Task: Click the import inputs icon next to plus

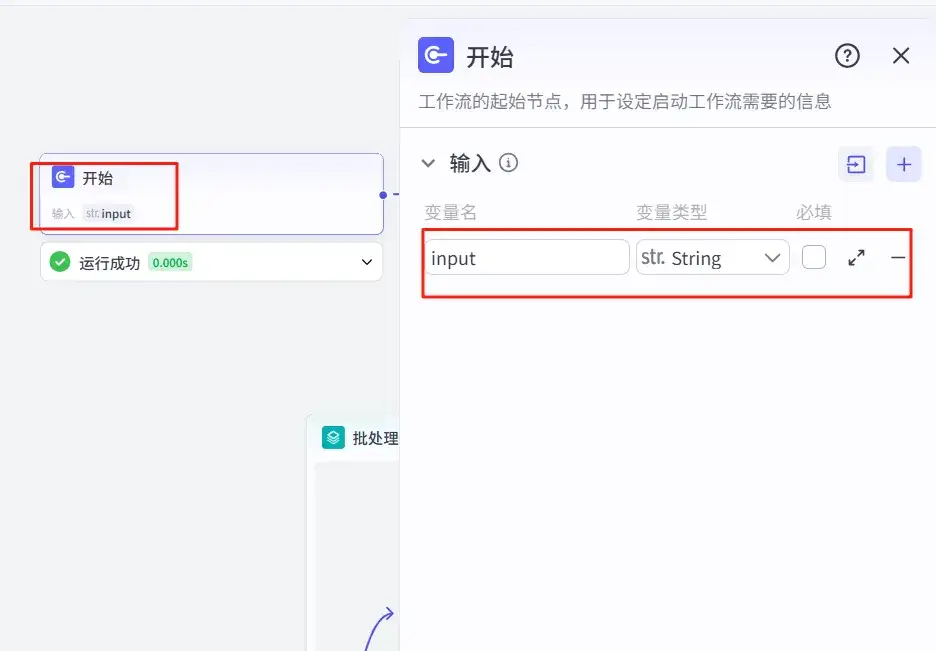Action: [x=856, y=164]
